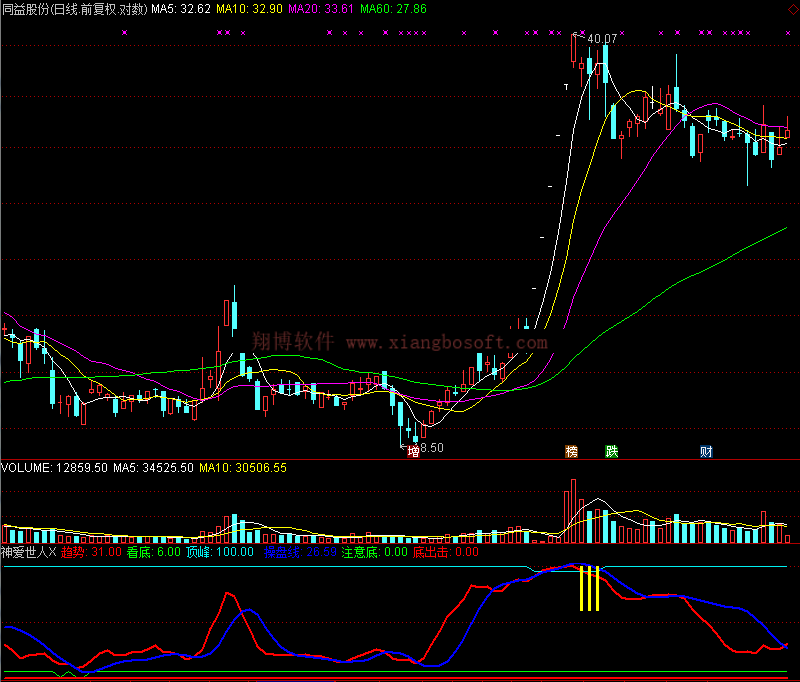
Task: Select the 注意底: 0.00 indicator value
Action: pos(374,552)
